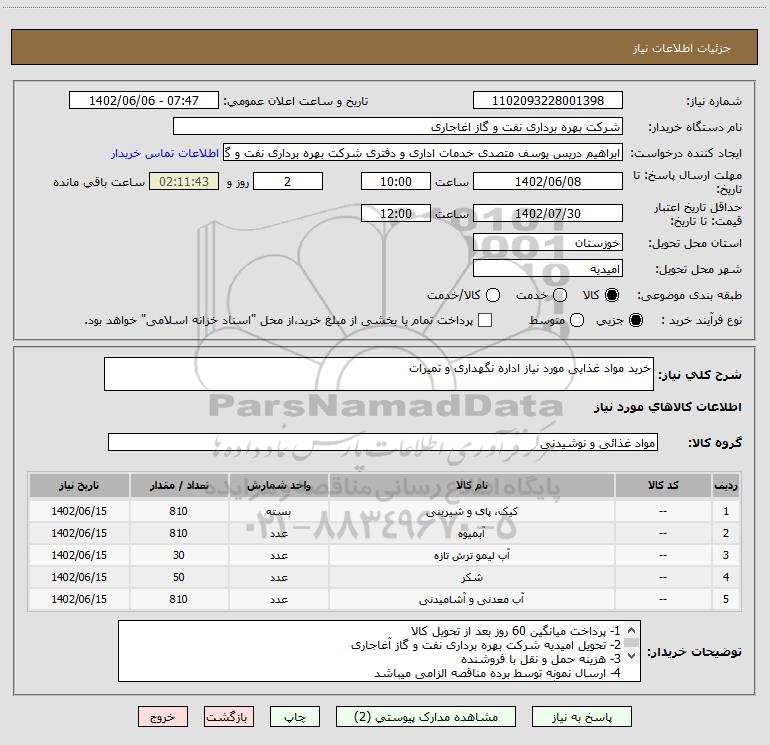This screenshot has width=770, height=745.
Task: Click the delivery city field امیدیه
Action: point(548,268)
